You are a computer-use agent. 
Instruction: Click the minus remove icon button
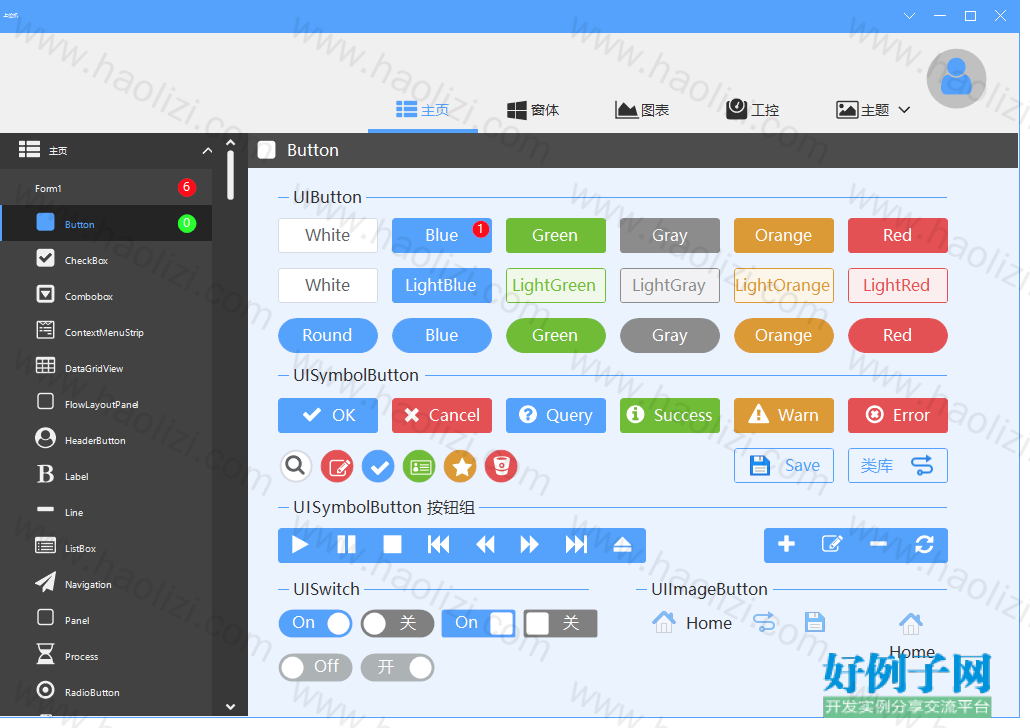(x=878, y=545)
